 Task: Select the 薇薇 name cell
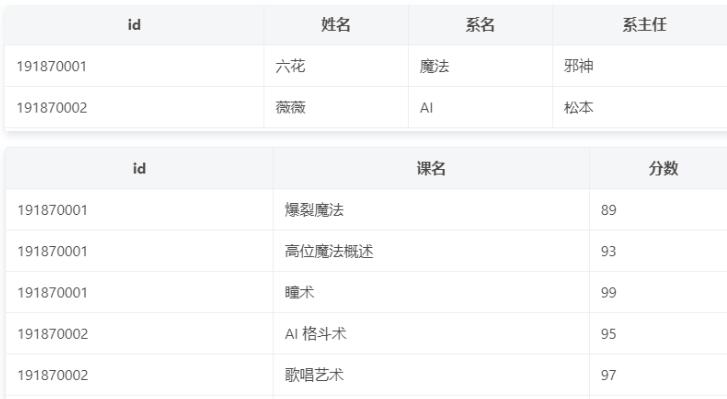pos(336,108)
